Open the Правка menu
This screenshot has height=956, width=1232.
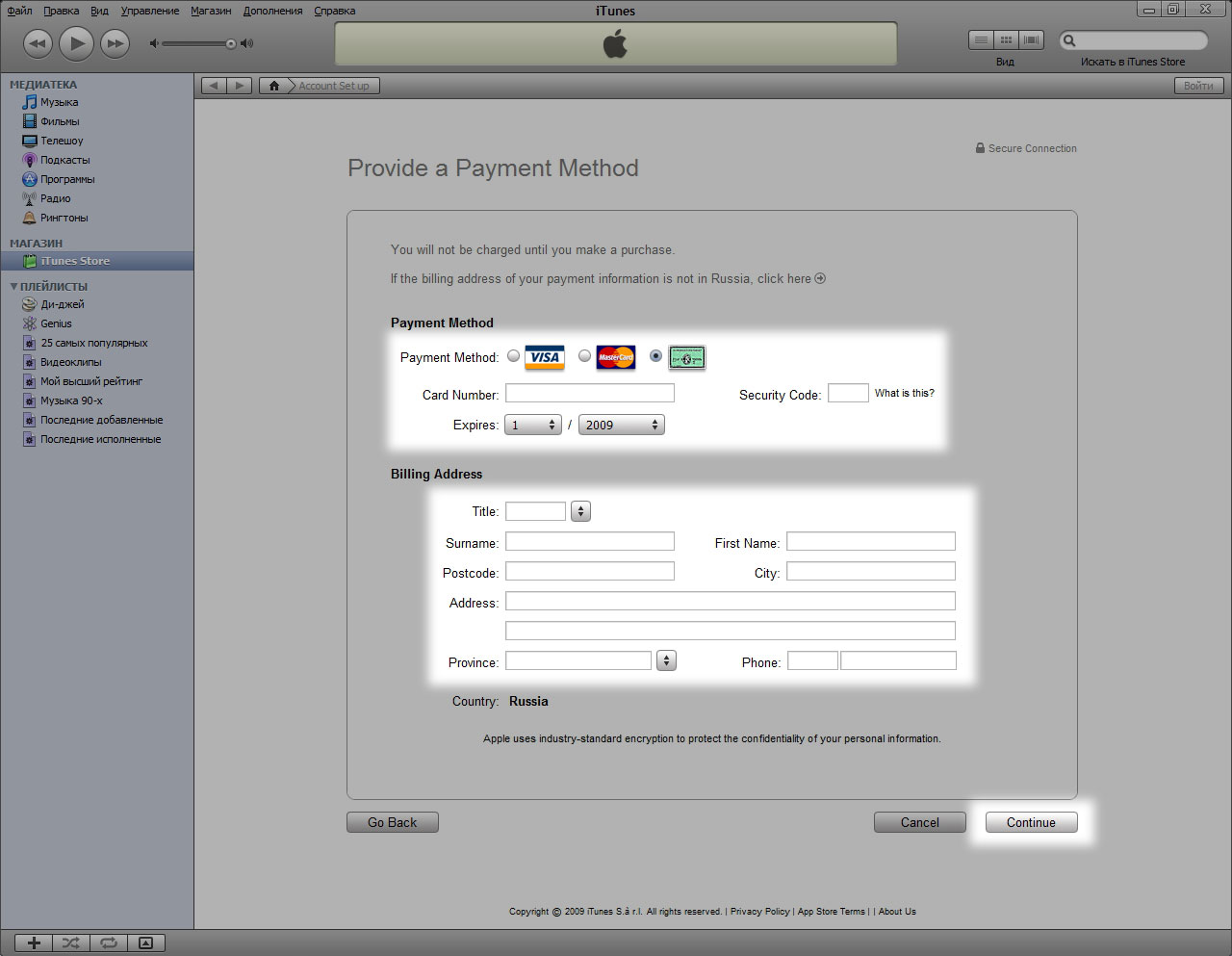point(62,11)
